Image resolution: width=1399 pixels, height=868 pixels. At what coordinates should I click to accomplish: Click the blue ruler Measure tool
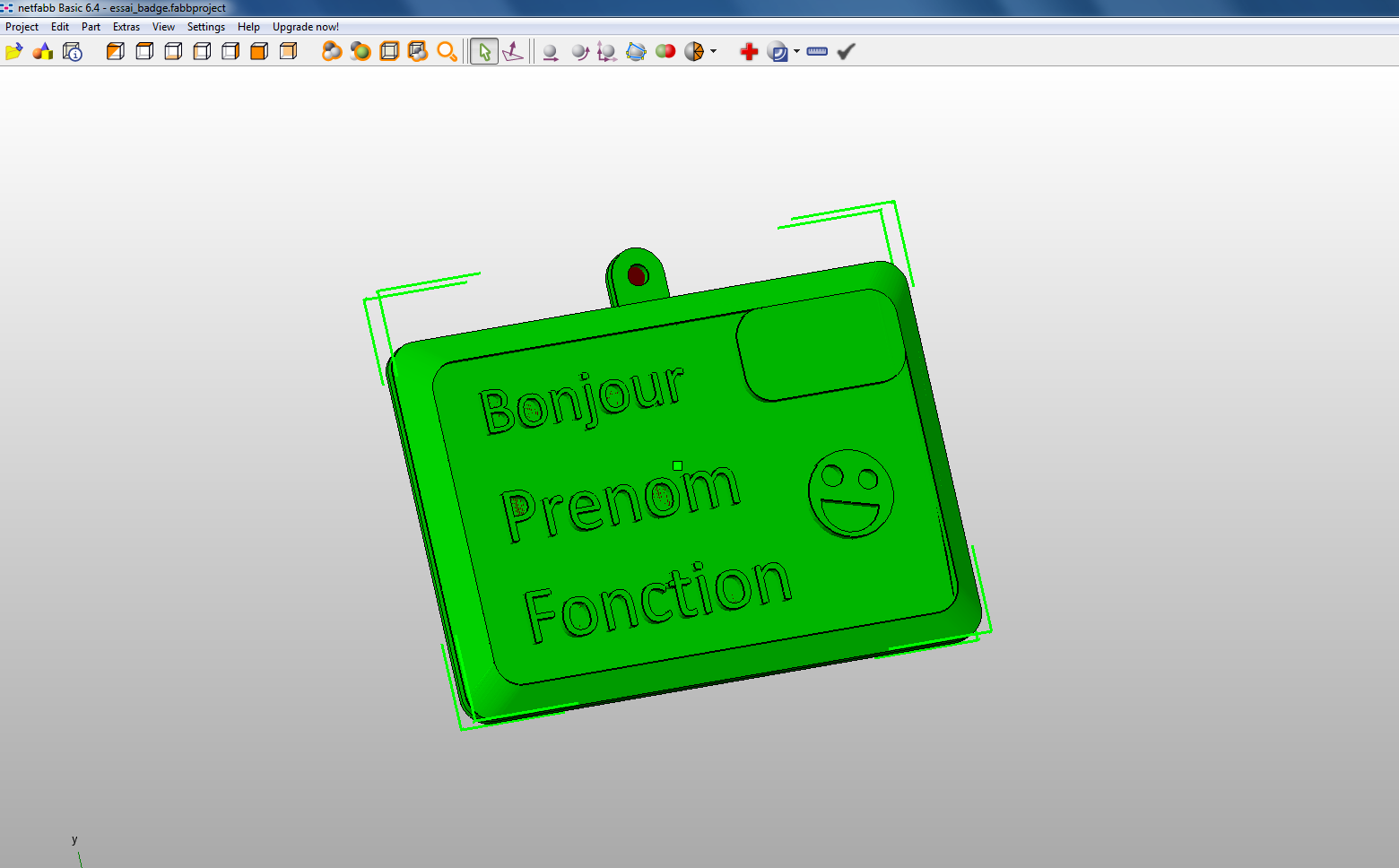817,52
